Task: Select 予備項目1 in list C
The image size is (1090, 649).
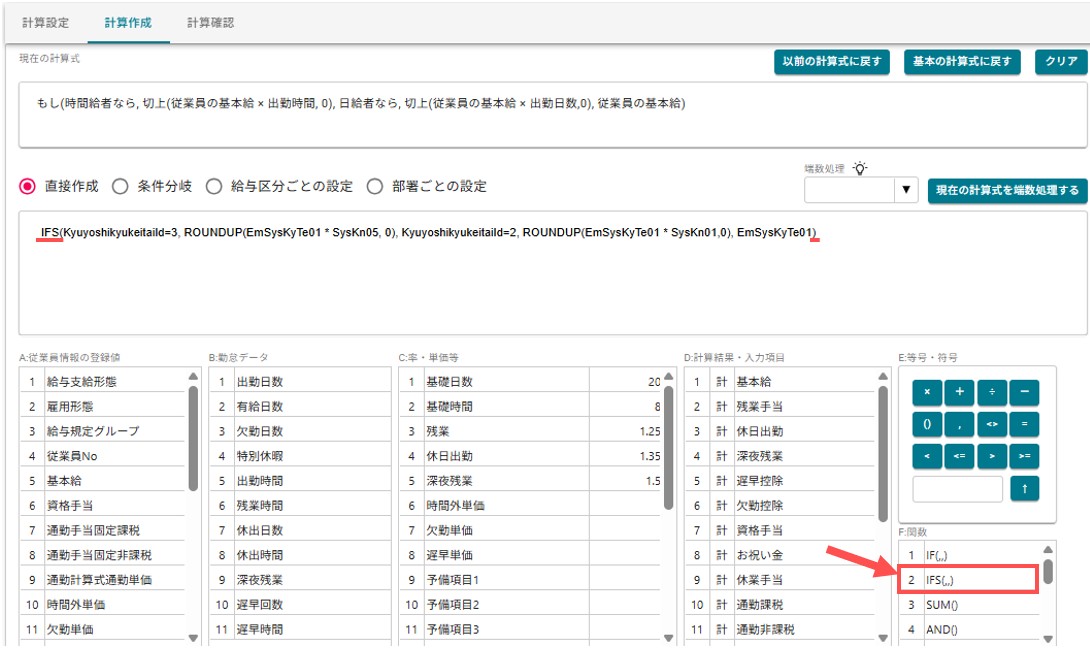Action: 531,580
